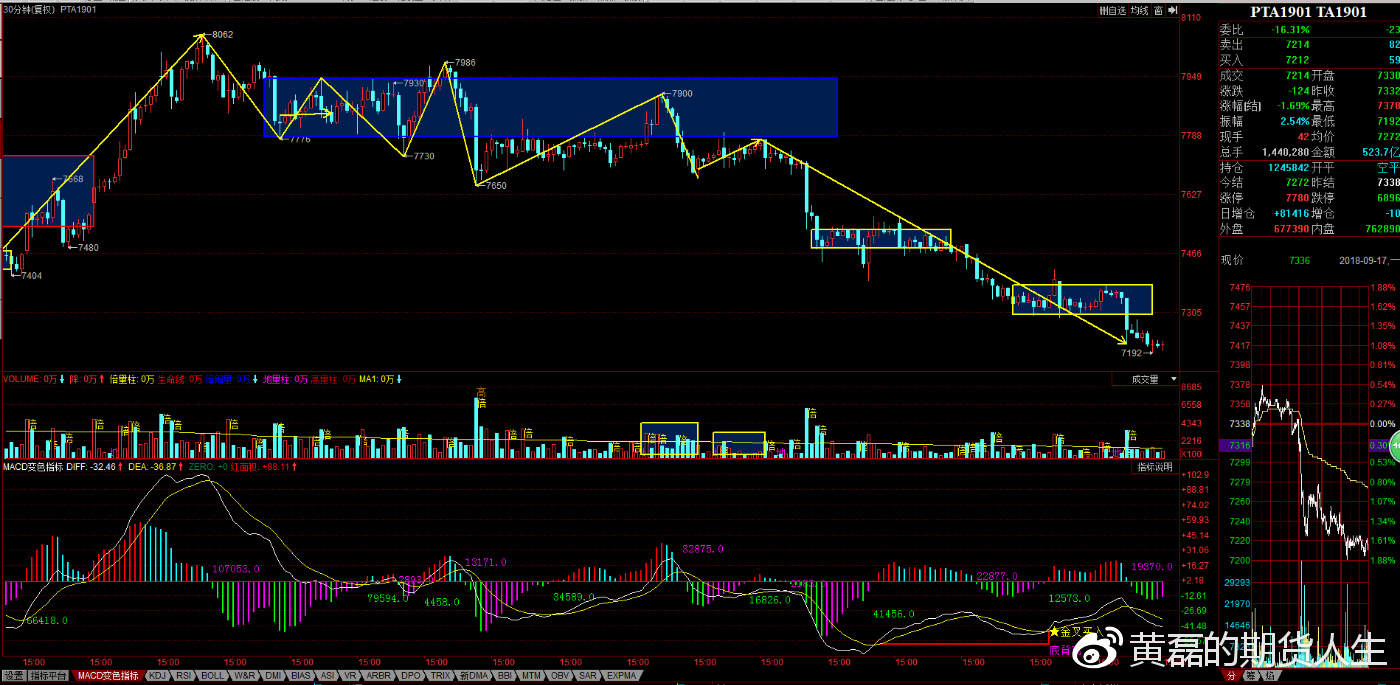Select the VR indicator tab
Image resolution: width=1400 pixels, height=685 pixels.
pos(351,677)
